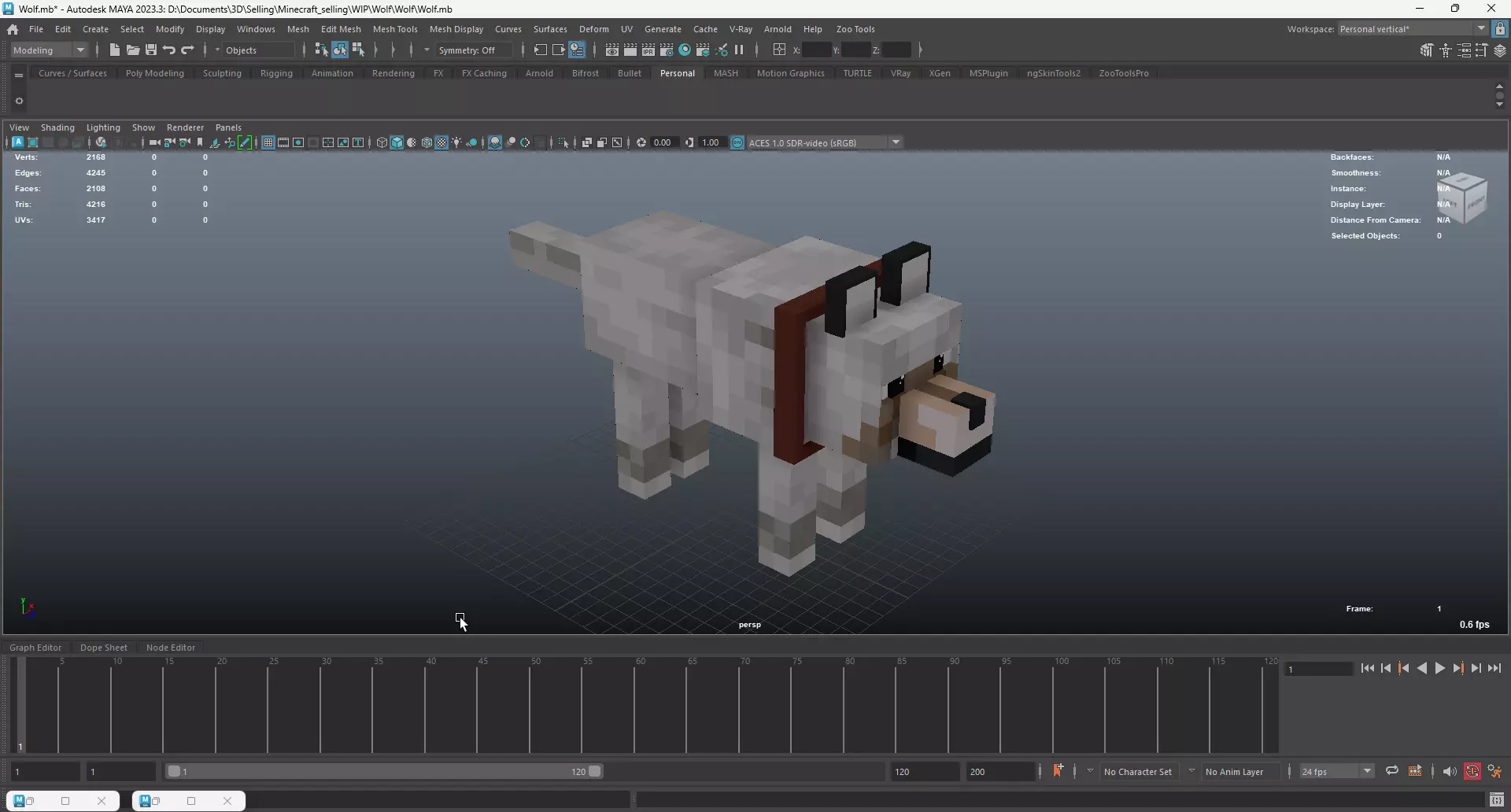The height and width of the screenshot is (812, 1511).
Task: Add a timeline bookmark icon
Action: pos(1058,770)
